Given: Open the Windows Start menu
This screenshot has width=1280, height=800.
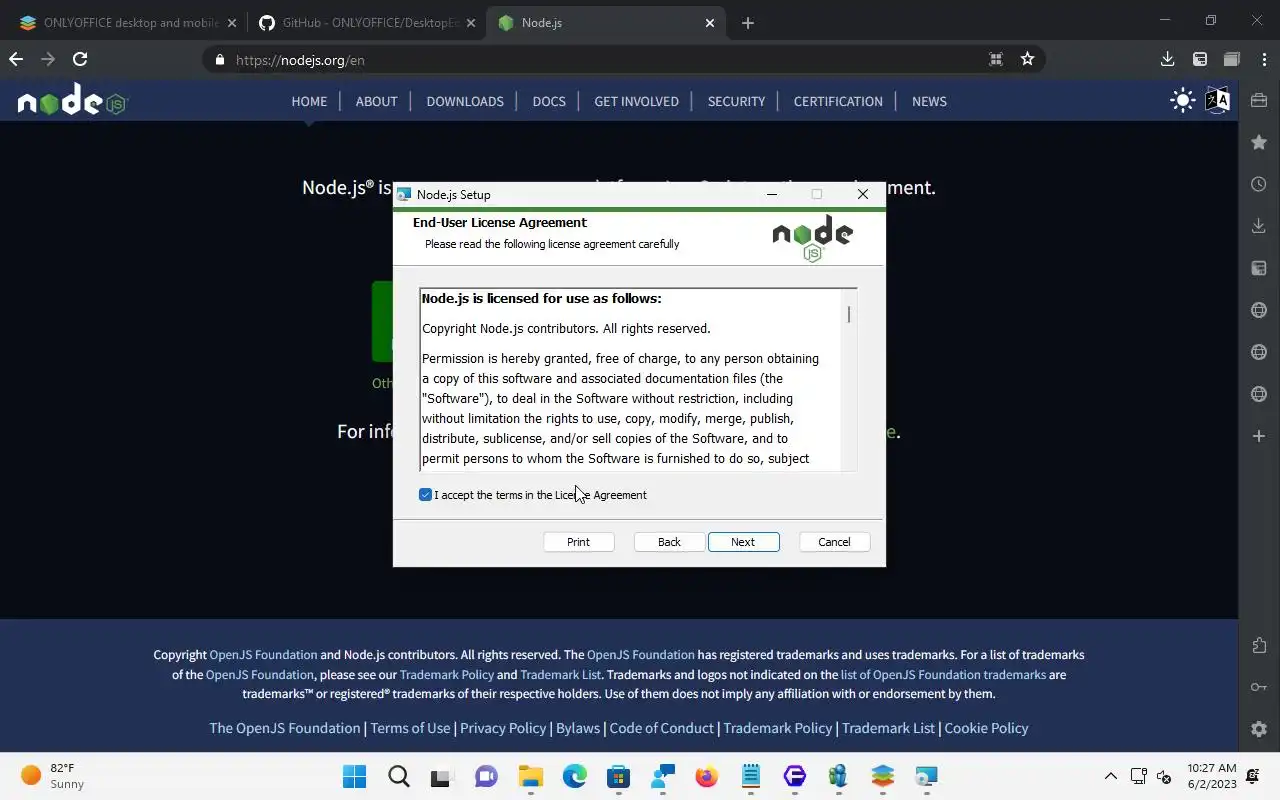Looking at the screenshot, I should (x=354, y=776).
